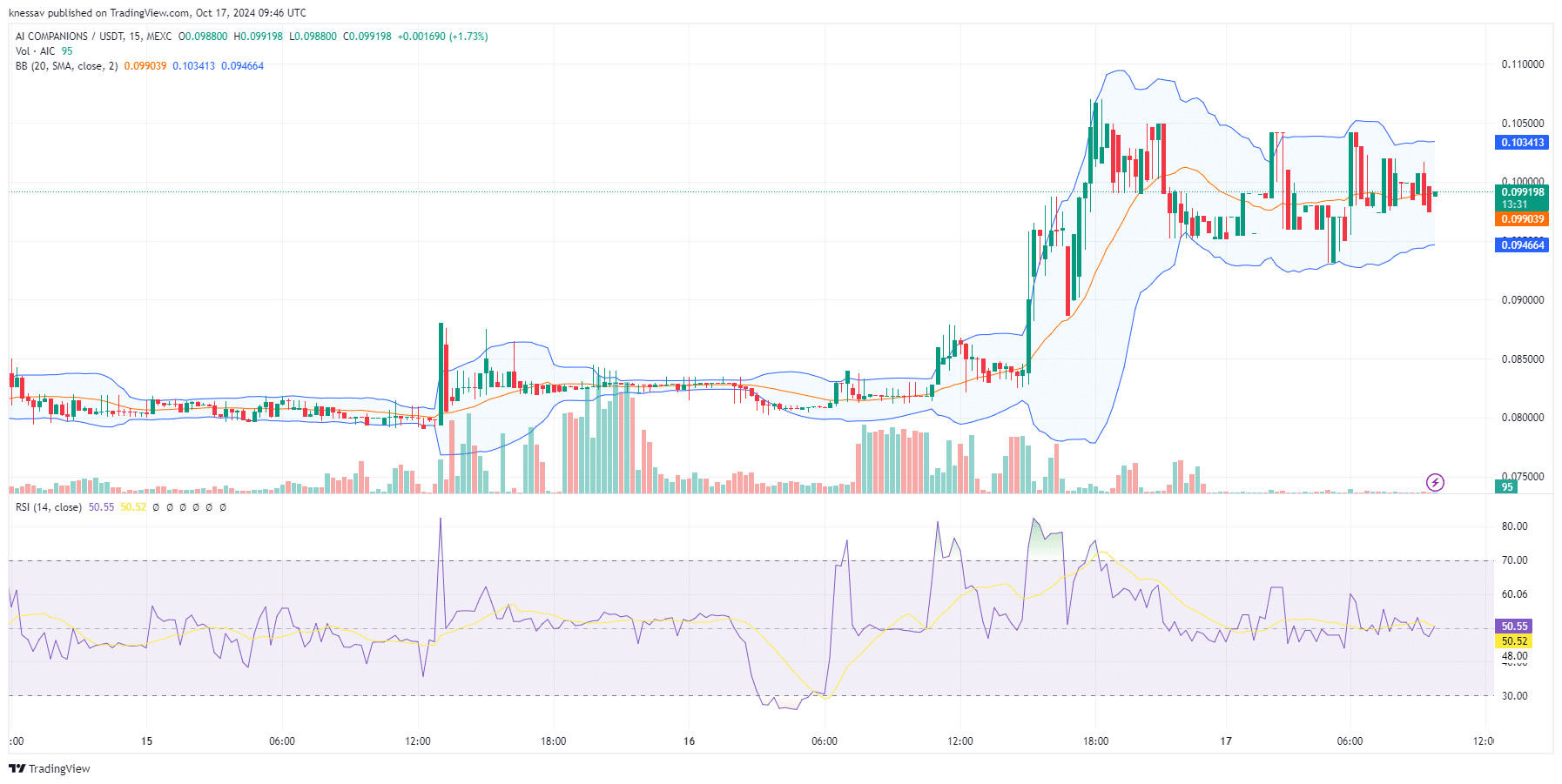
Task: Click the date label 16 on time axis
Action: (689, 741)
